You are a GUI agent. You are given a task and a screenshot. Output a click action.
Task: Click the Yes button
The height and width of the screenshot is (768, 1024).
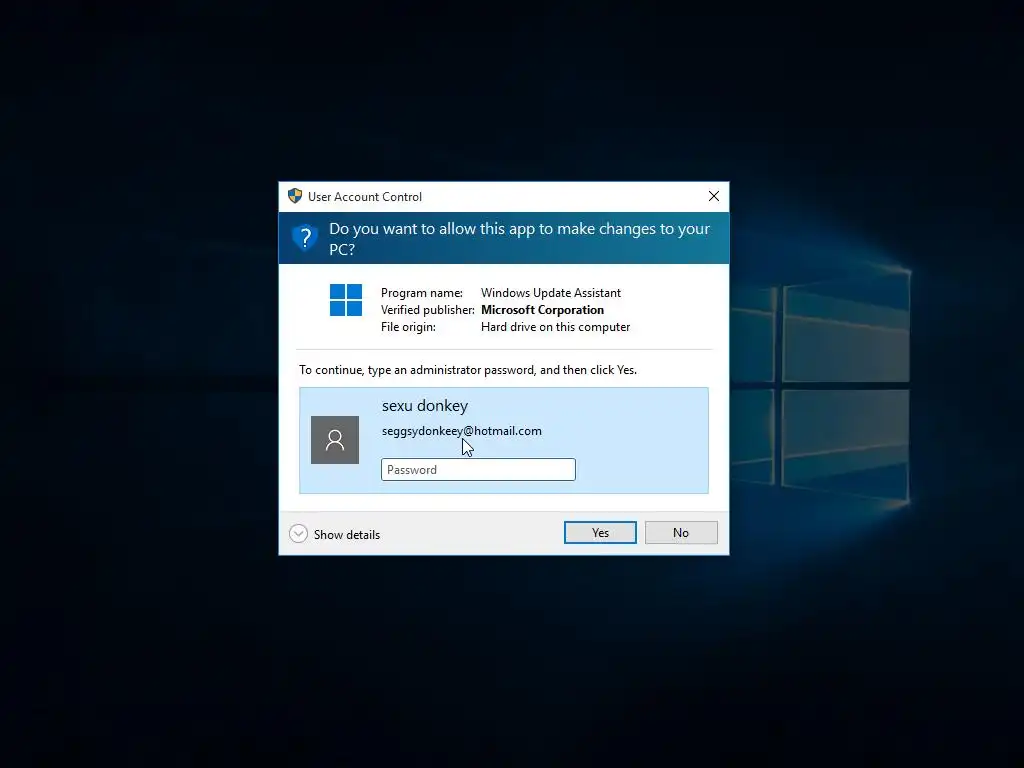click(600, 532)
